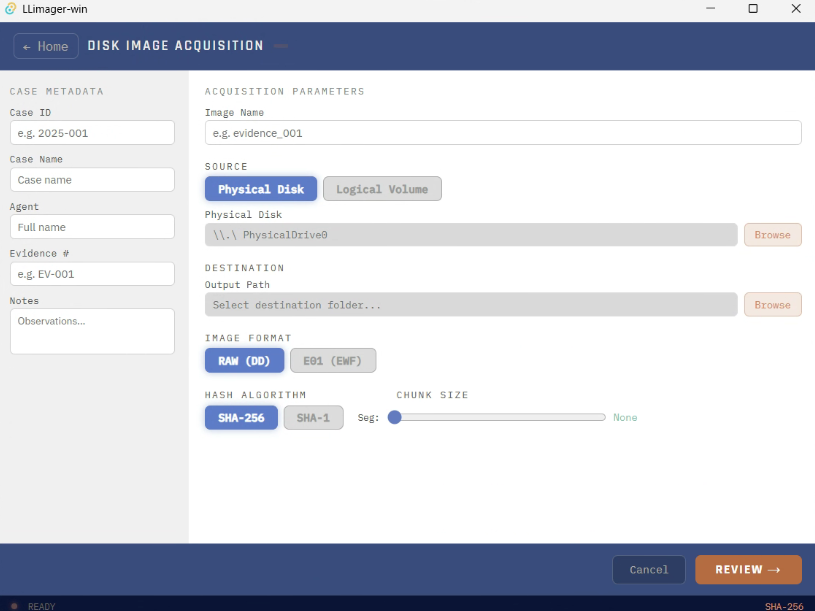Click the Notes observations text area
This screenshot has height=611, width=815.
tap(93, 331)
